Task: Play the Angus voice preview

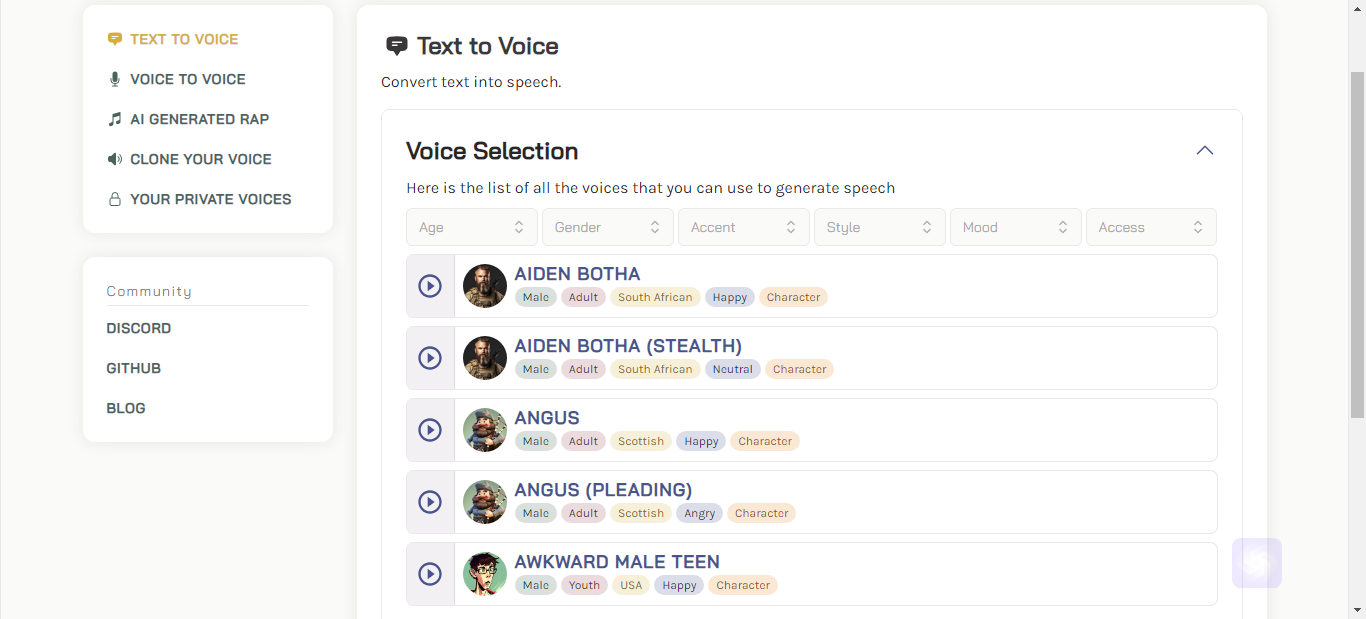Action: [430, 430]
